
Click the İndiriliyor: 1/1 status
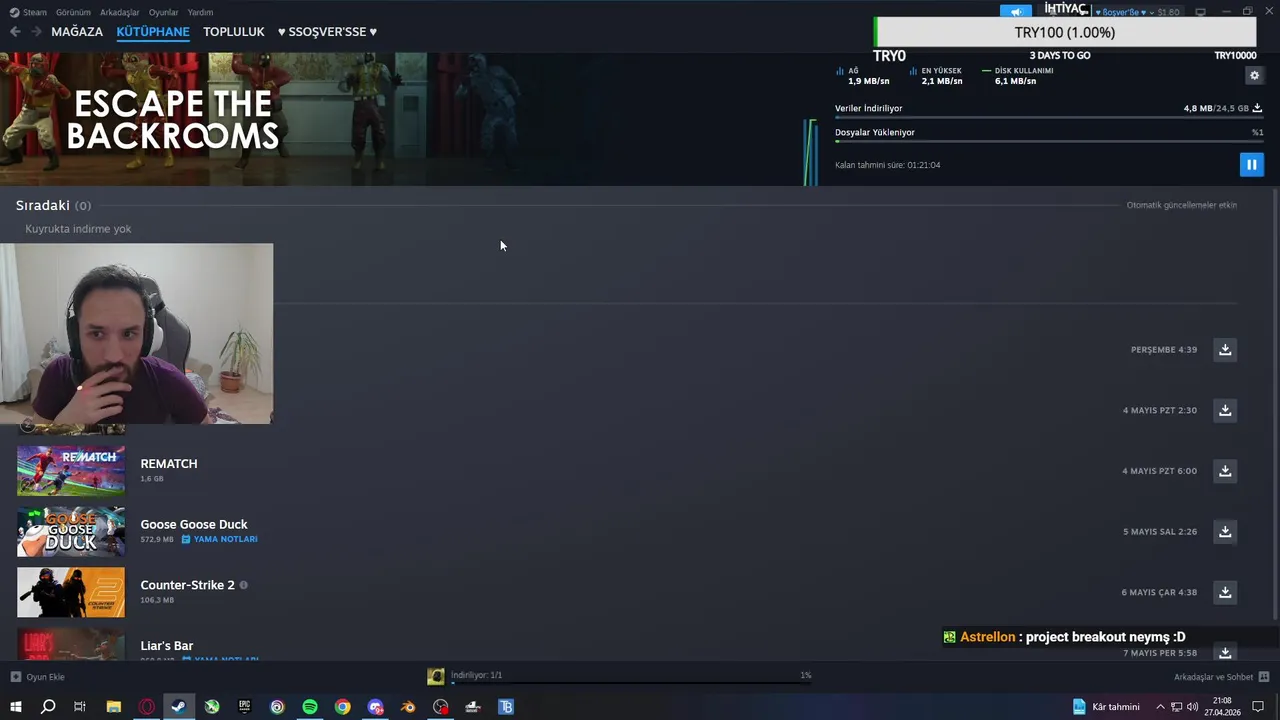tap(476, 675)
